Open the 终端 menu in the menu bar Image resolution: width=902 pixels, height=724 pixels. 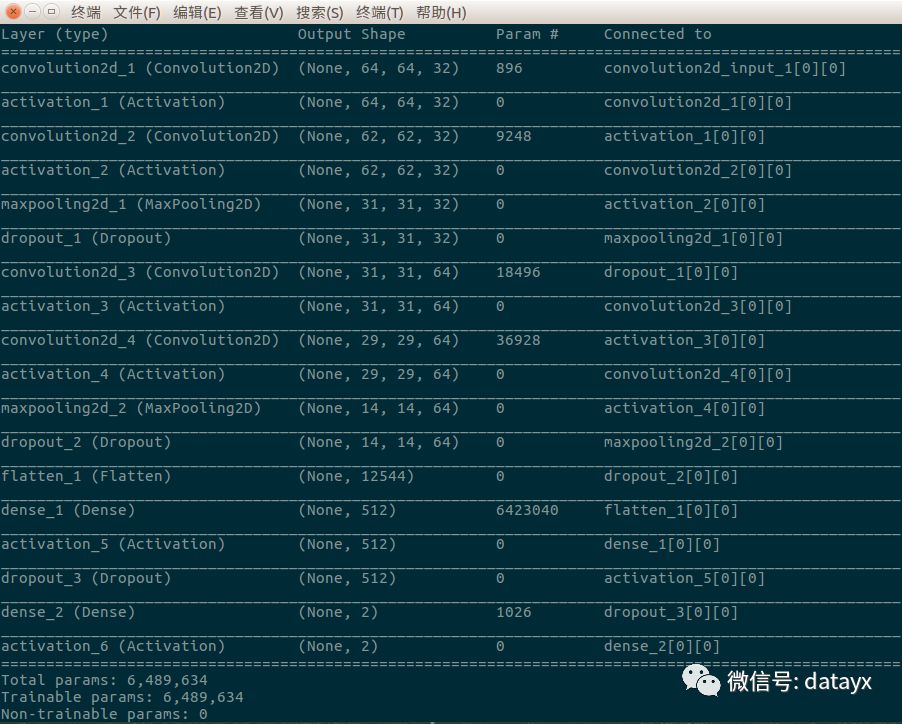coord(86,12)
